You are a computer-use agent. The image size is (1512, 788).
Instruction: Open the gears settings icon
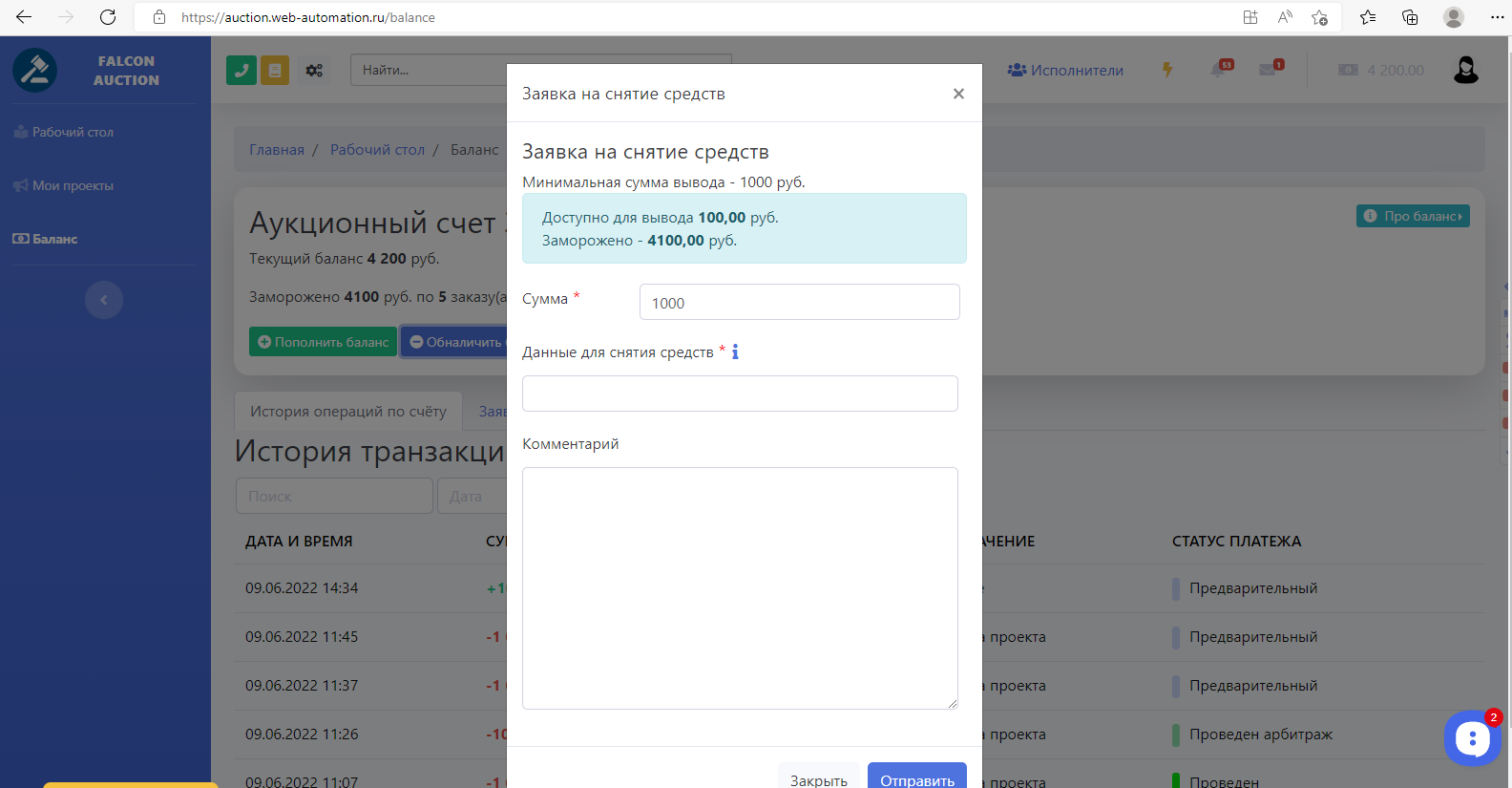click(x=314, y=70)
